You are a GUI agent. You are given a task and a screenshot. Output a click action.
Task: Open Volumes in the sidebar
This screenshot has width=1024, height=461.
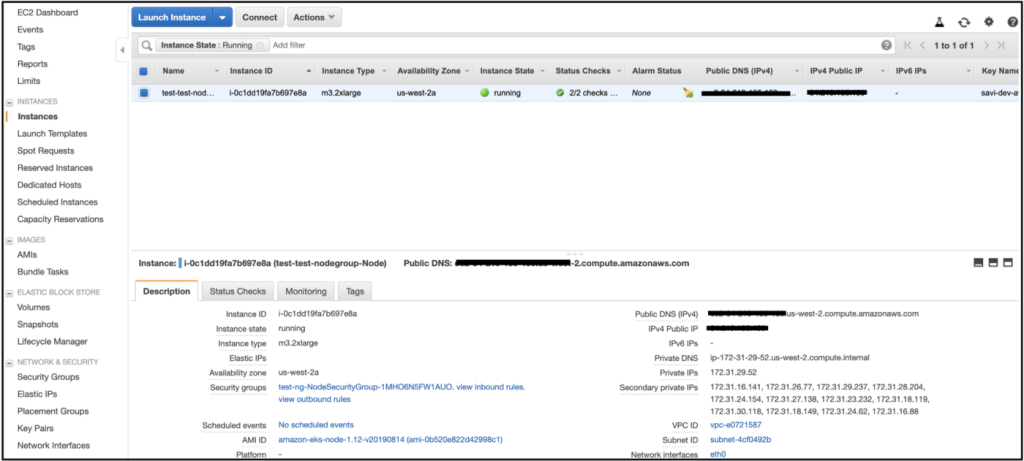coord(33,307)
